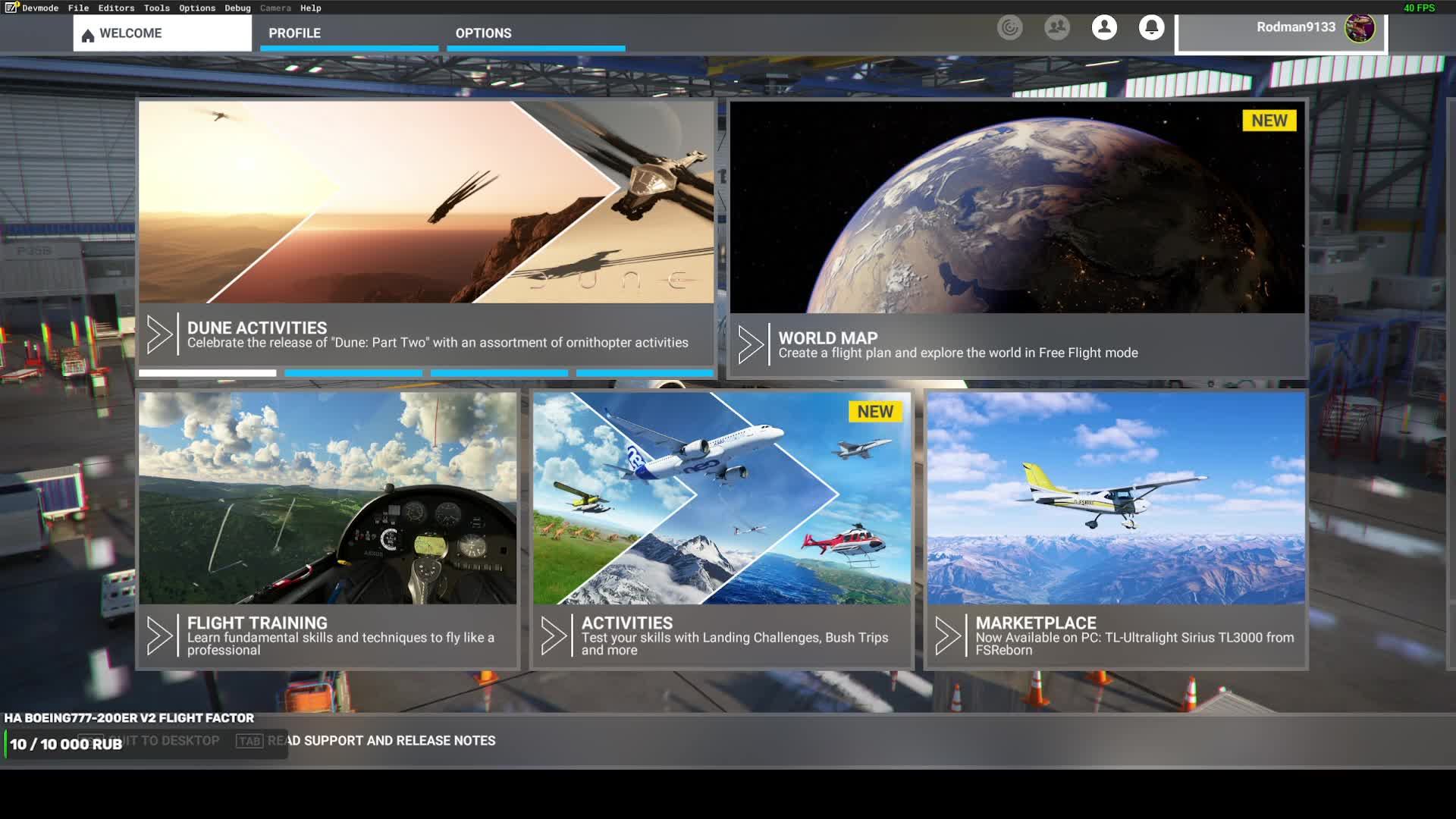Screen dimensions: 1456x819
Task: Open the Devmode Tools menu
Action: point(156,8)
